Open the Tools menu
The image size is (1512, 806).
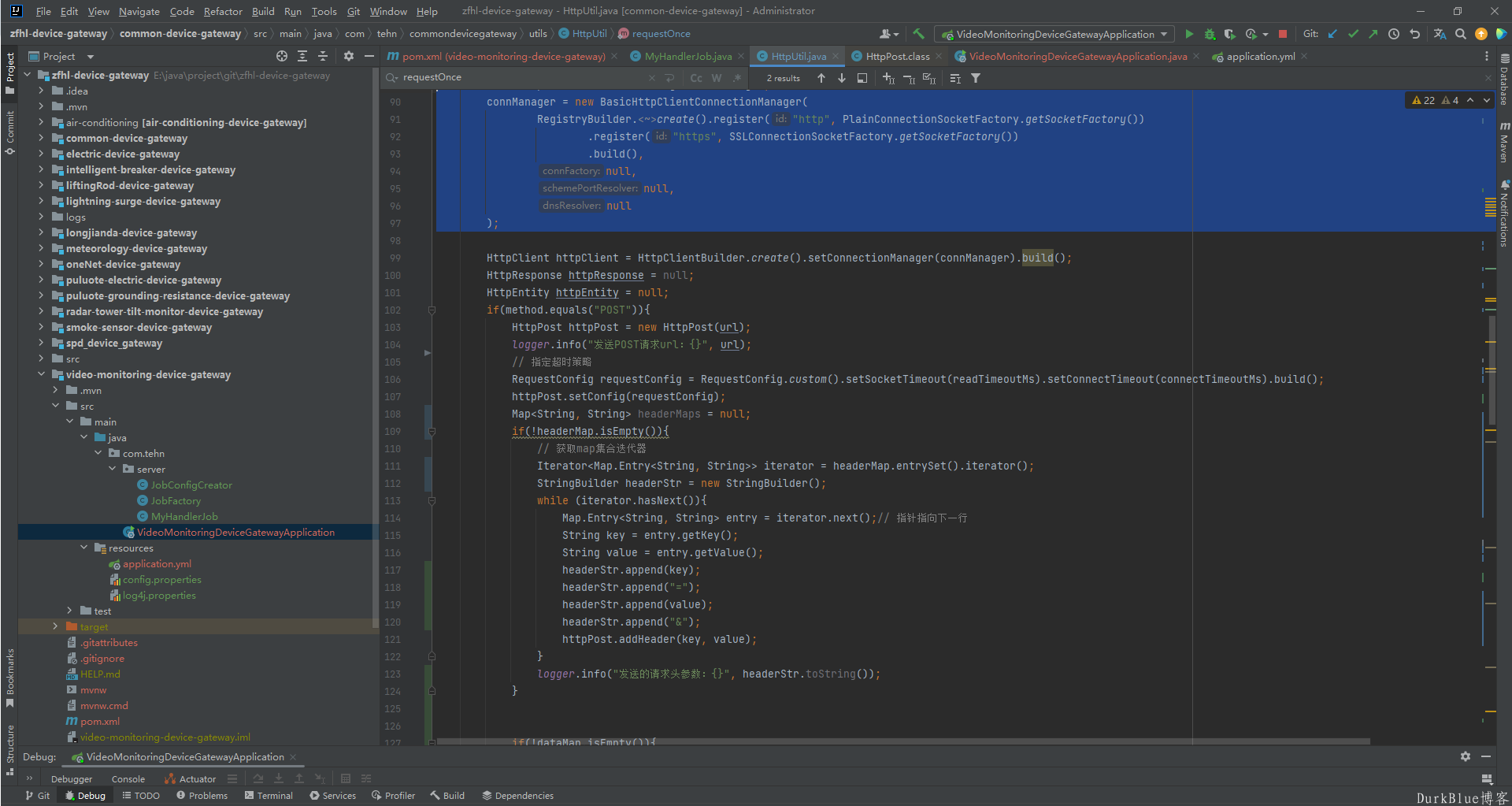pyautogui.click(x=324, y=11)
